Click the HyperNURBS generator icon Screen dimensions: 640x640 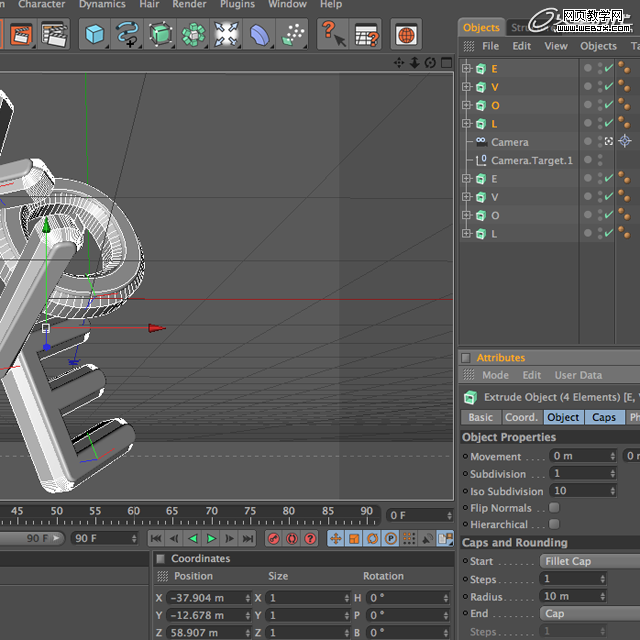point(160,34)
